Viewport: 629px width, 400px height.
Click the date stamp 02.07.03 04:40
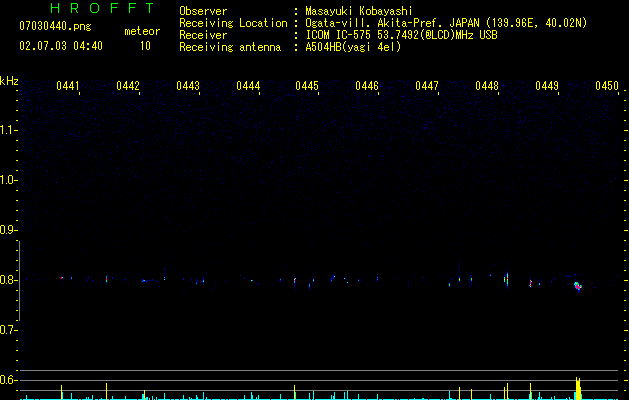click(x=61, y=46)
